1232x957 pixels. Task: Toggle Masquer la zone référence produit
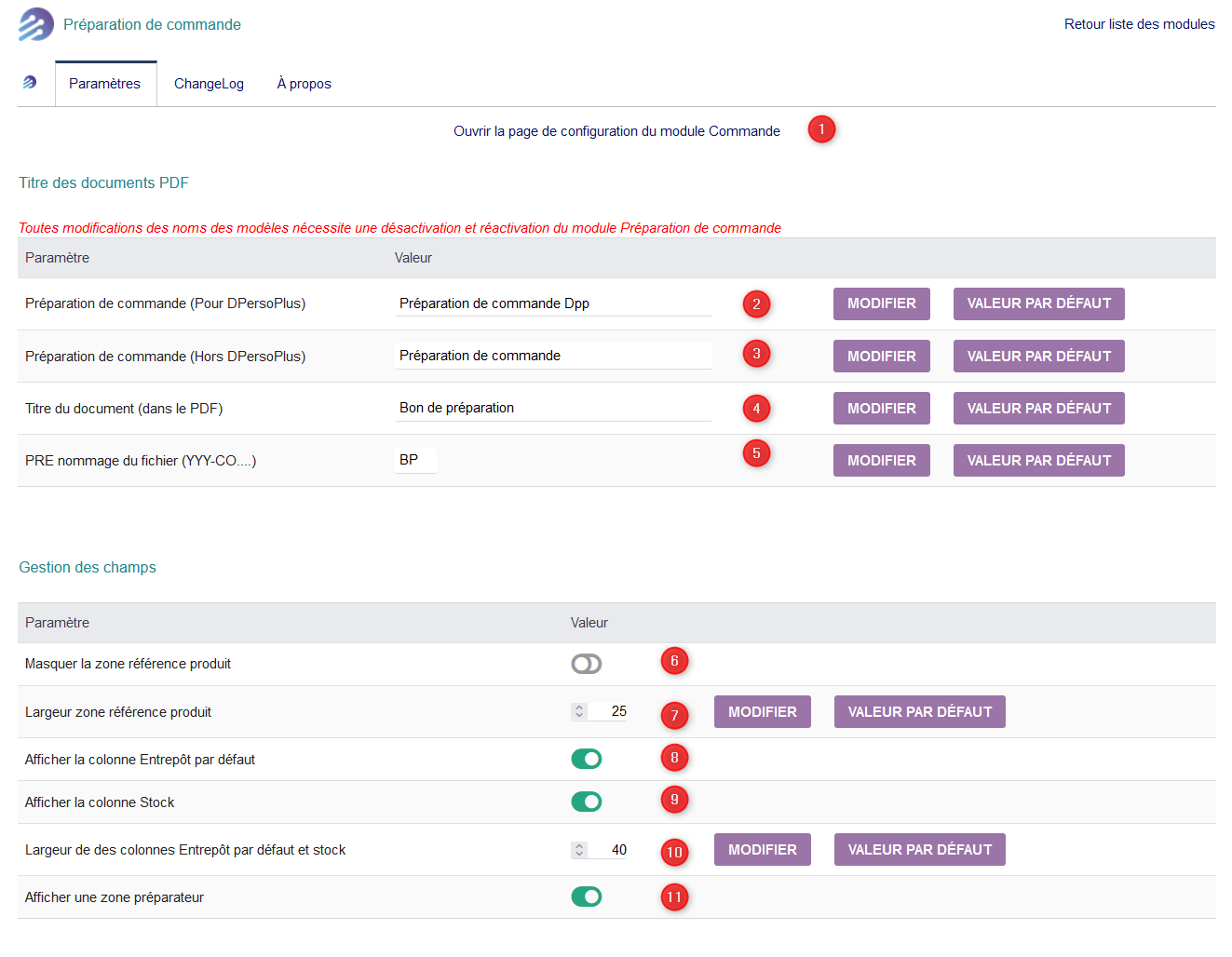pos(587,664)
